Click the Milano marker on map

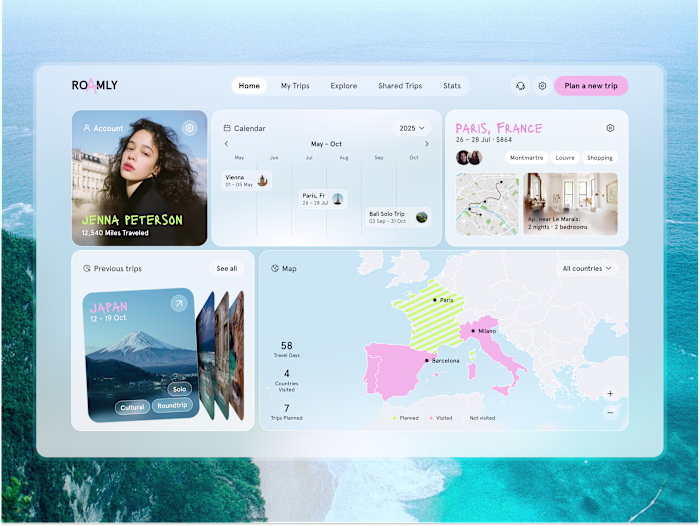coord(473,331)
